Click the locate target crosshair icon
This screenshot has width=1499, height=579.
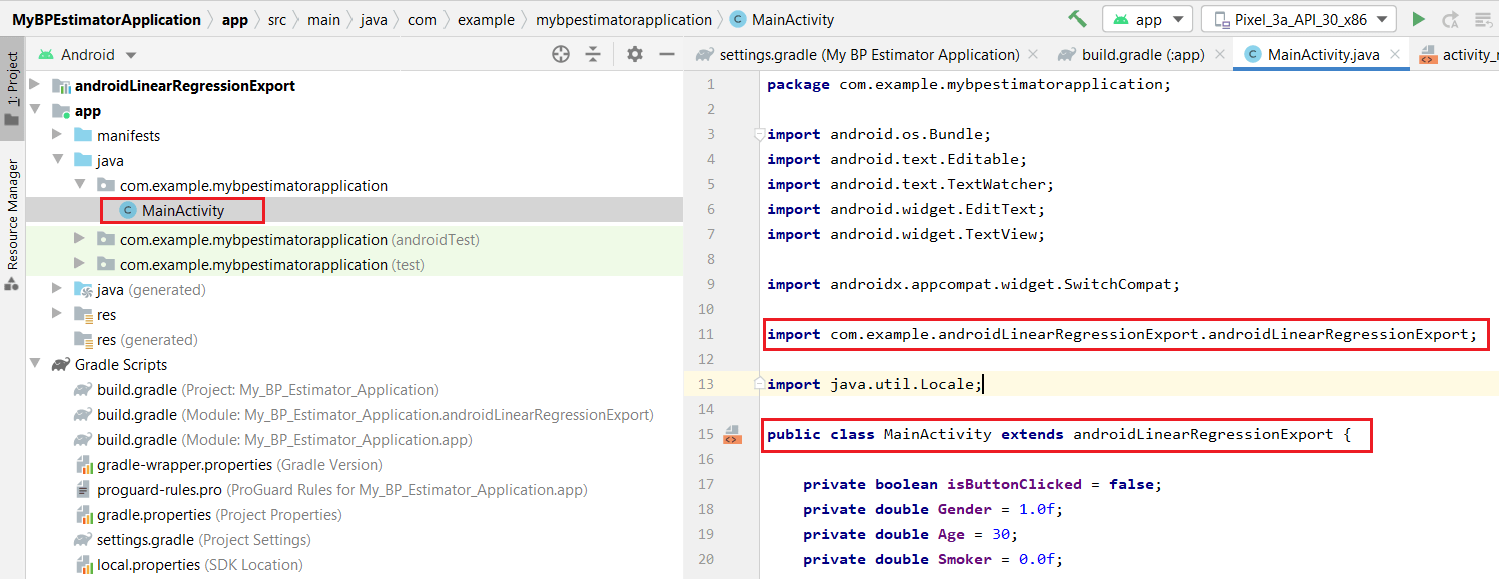coord(561,55)
